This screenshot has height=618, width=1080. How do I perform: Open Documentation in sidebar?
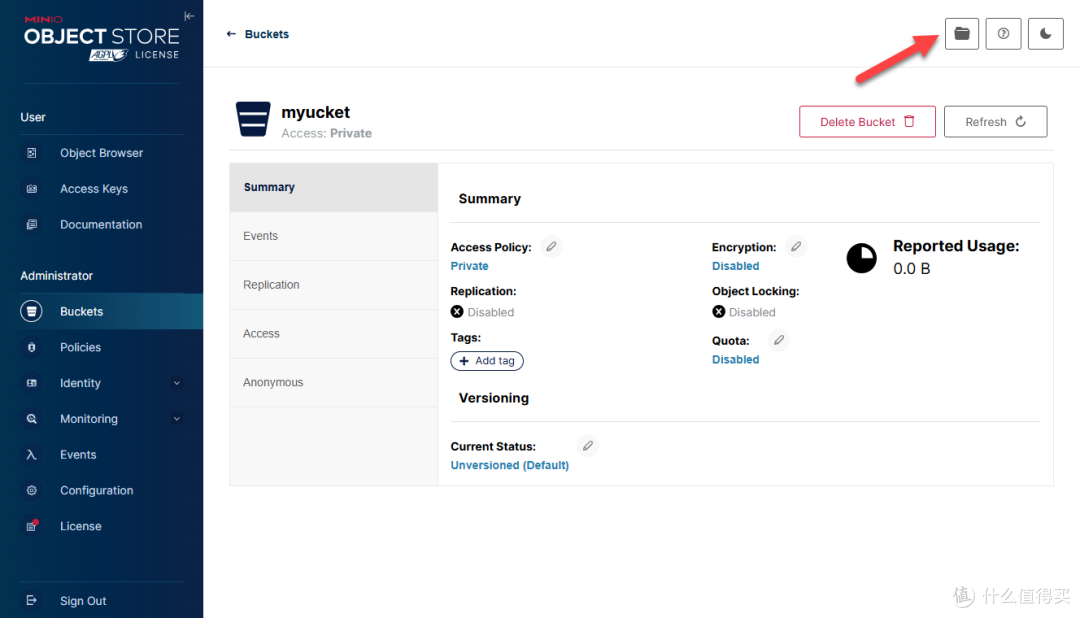[101, 225]
